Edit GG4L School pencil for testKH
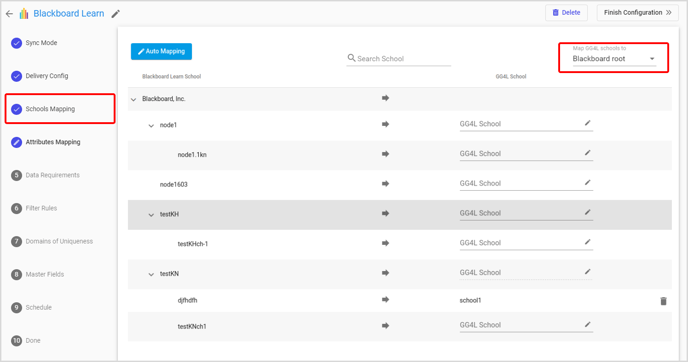Image resolution: width=688 pixels, height=362 pixels. pyautogui.click(x=588, y=212)
